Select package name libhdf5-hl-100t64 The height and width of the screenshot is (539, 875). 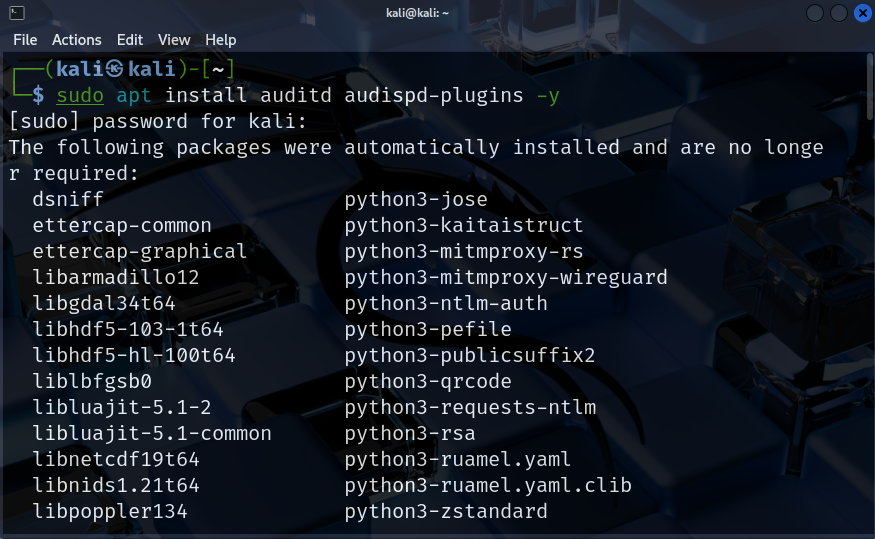134,355
